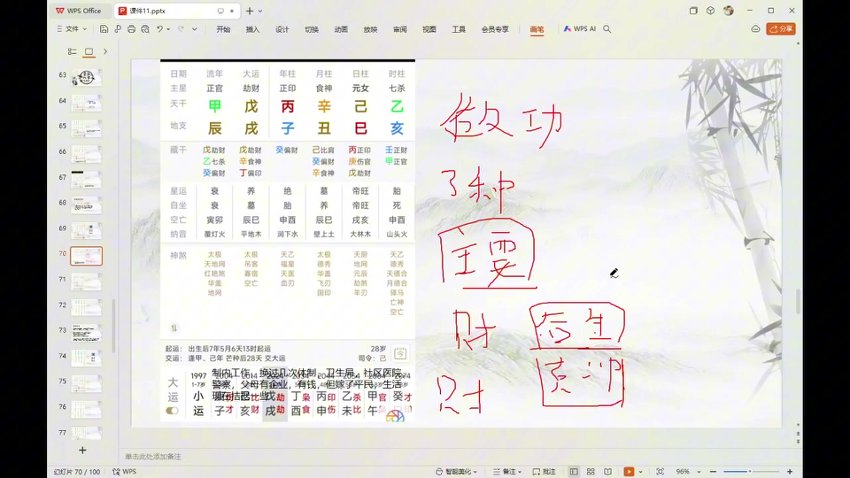850x478 pixels.
Task: Collapse slide panel with chevron arrow
Action: (105, 51)
